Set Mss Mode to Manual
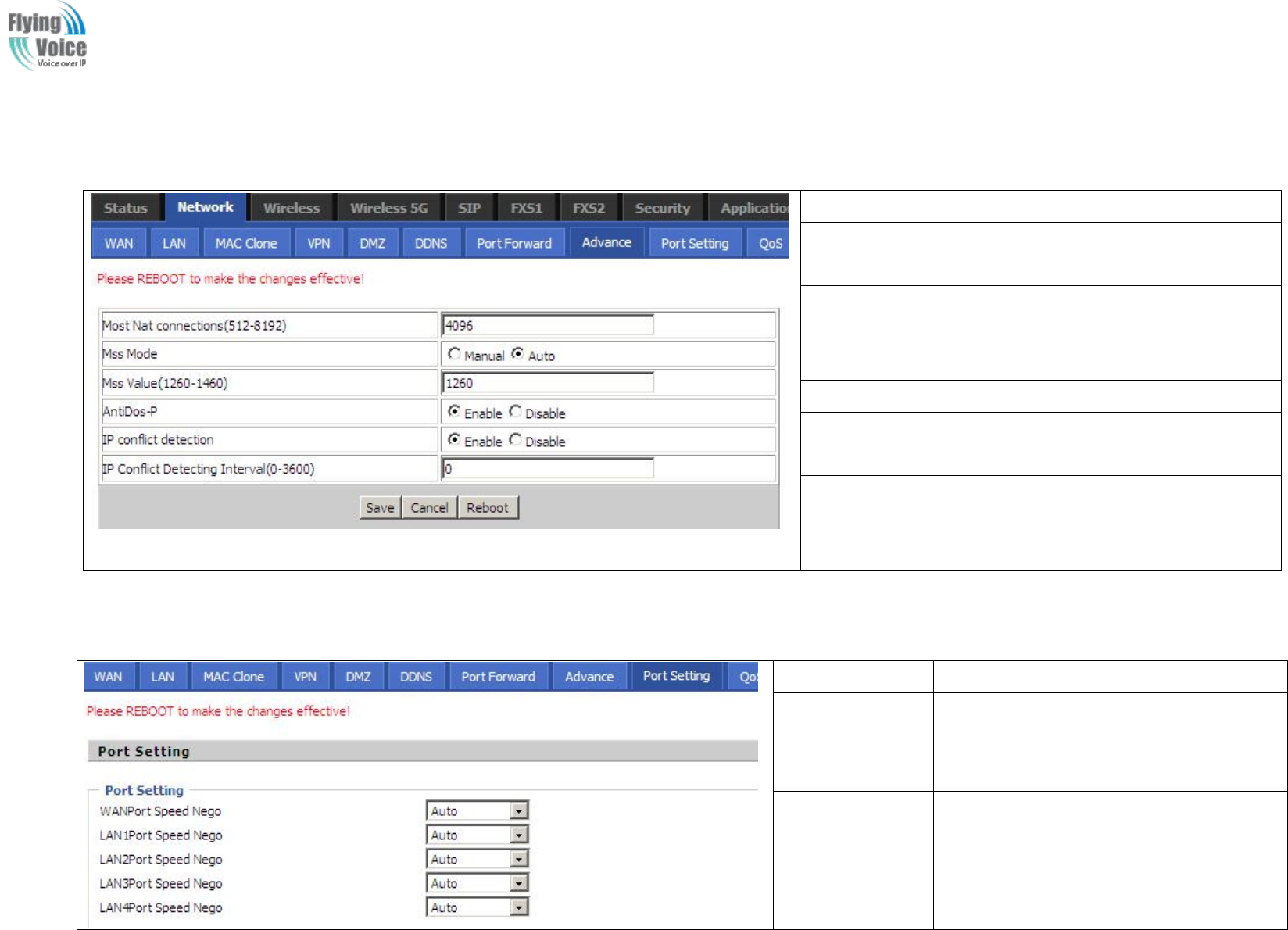 (454, 354)
